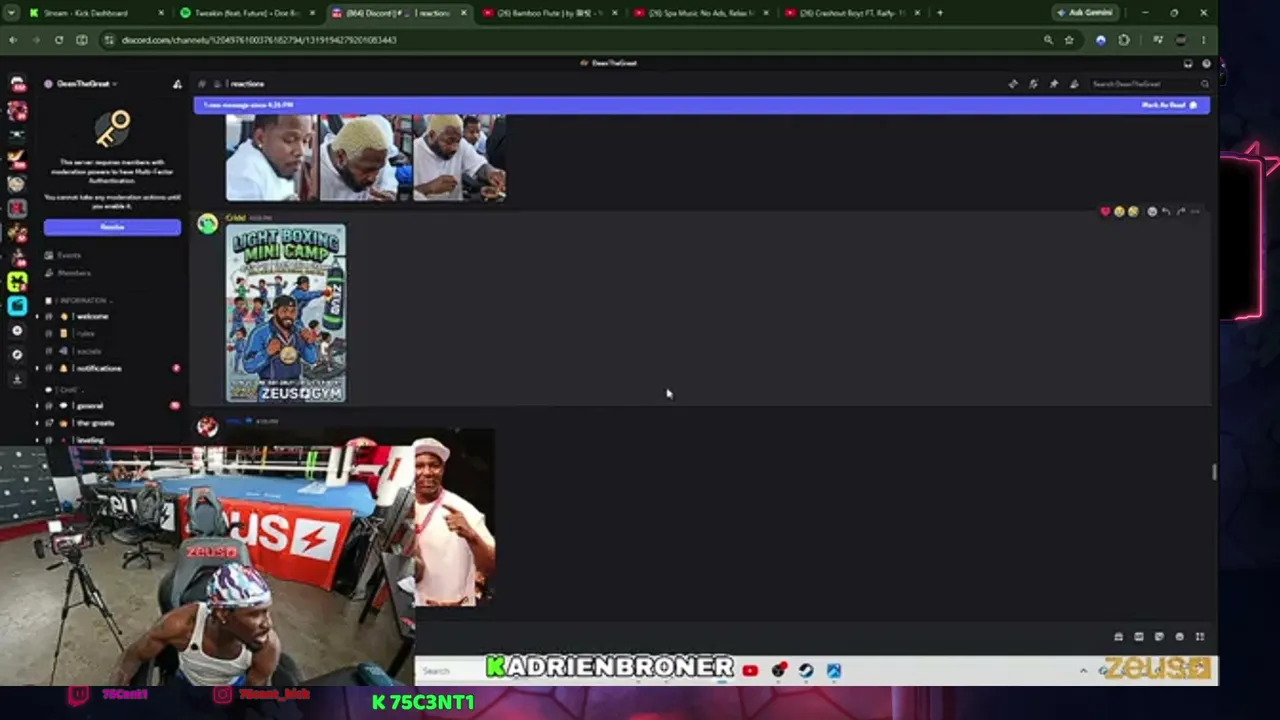This screenshot has width=1280, height=720.
Task: Expand the welcome channel thread arrow
Action: click(37, 316)
